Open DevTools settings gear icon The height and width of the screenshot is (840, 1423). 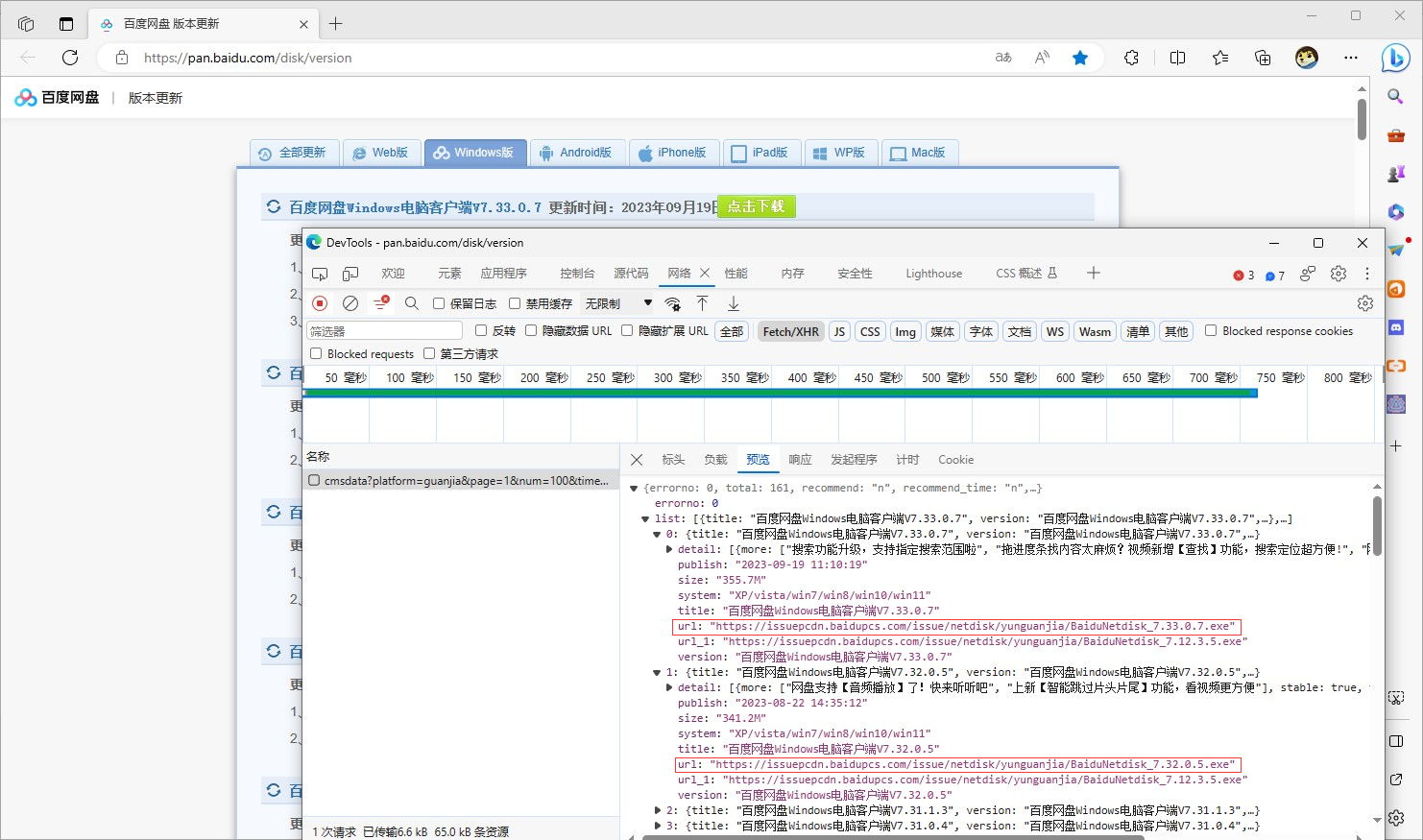point(1339,274)
